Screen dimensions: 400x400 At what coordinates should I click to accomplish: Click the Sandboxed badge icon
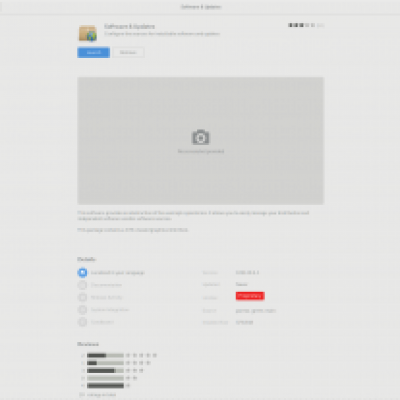(82, 322)
